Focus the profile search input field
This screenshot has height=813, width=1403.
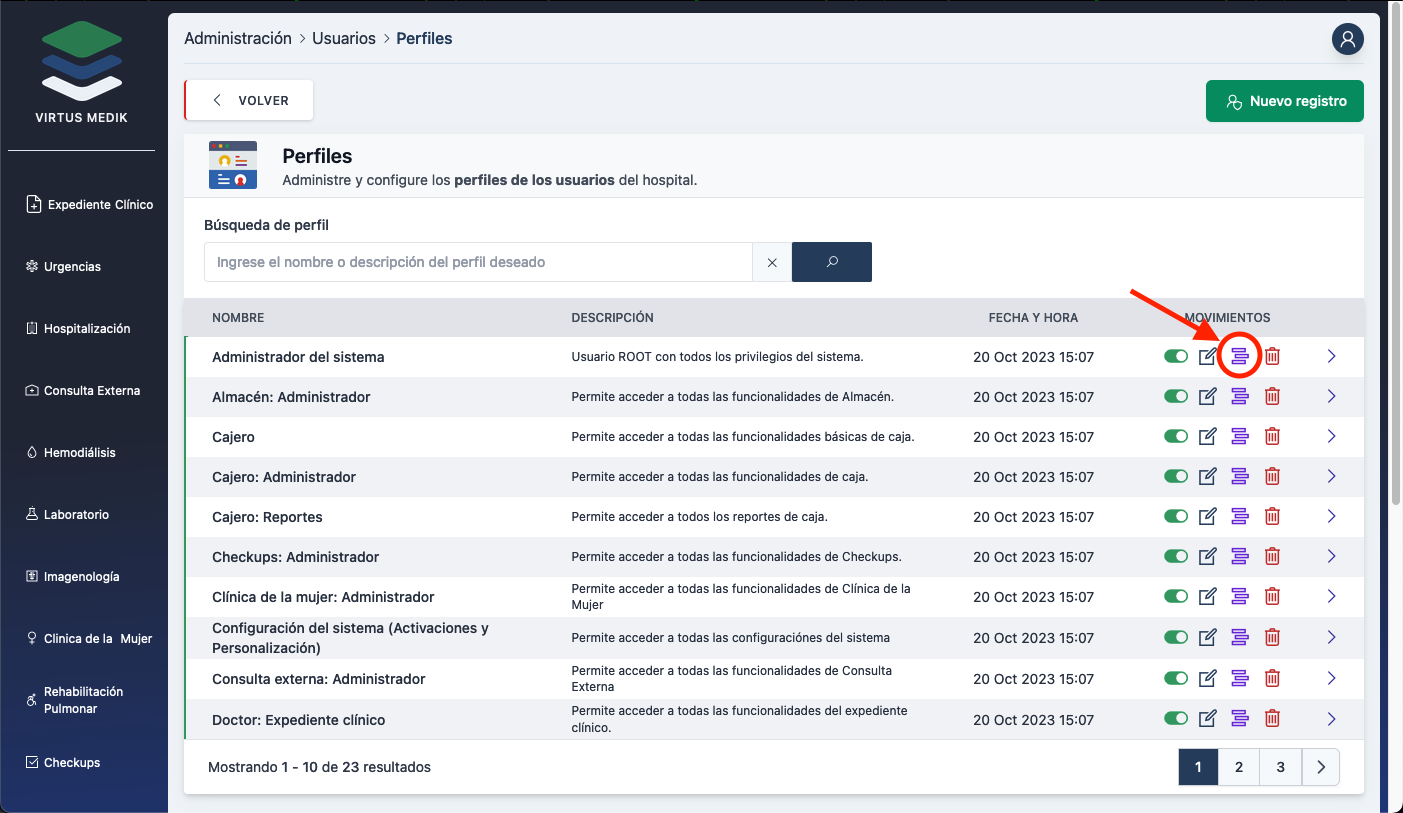pyautogui.click(x=478, y=262)
